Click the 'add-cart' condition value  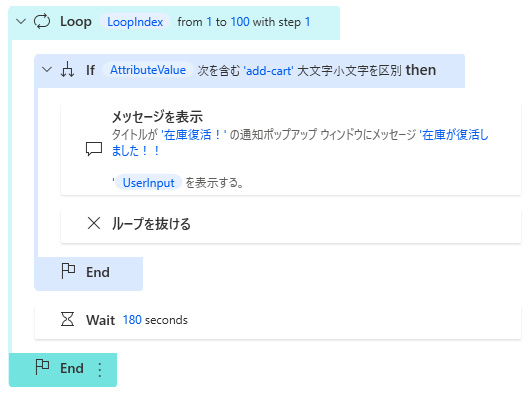(269, 71)
